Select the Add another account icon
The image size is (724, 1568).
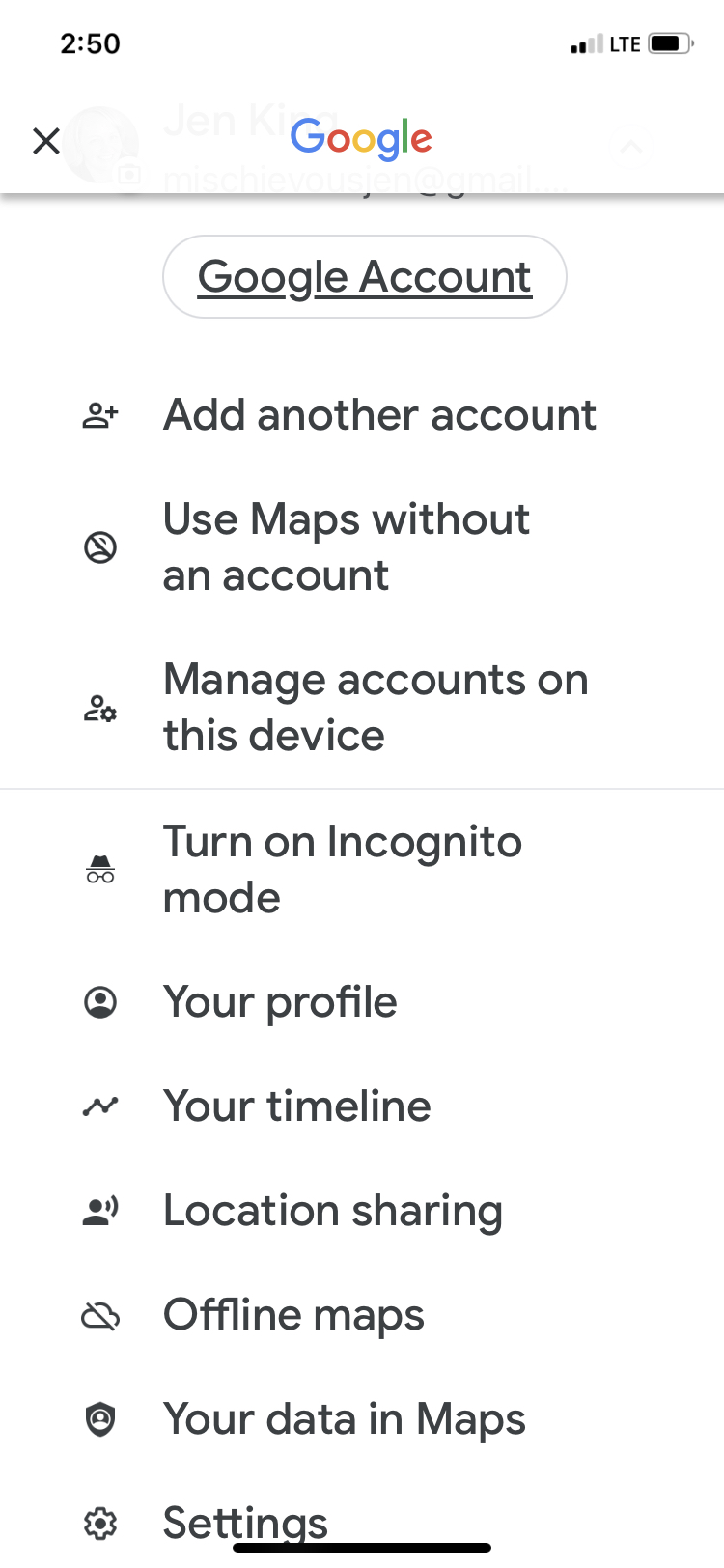[99, 414]
